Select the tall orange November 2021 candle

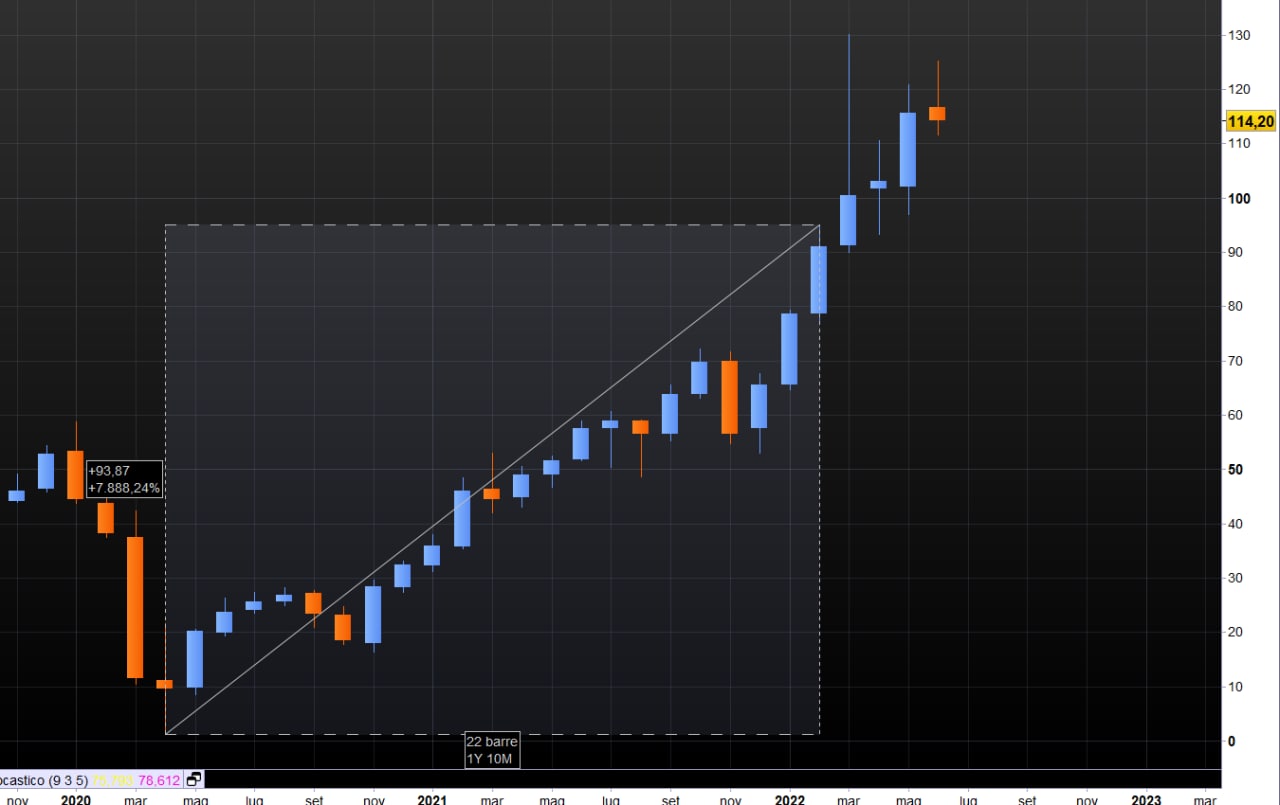click(730, 397)
